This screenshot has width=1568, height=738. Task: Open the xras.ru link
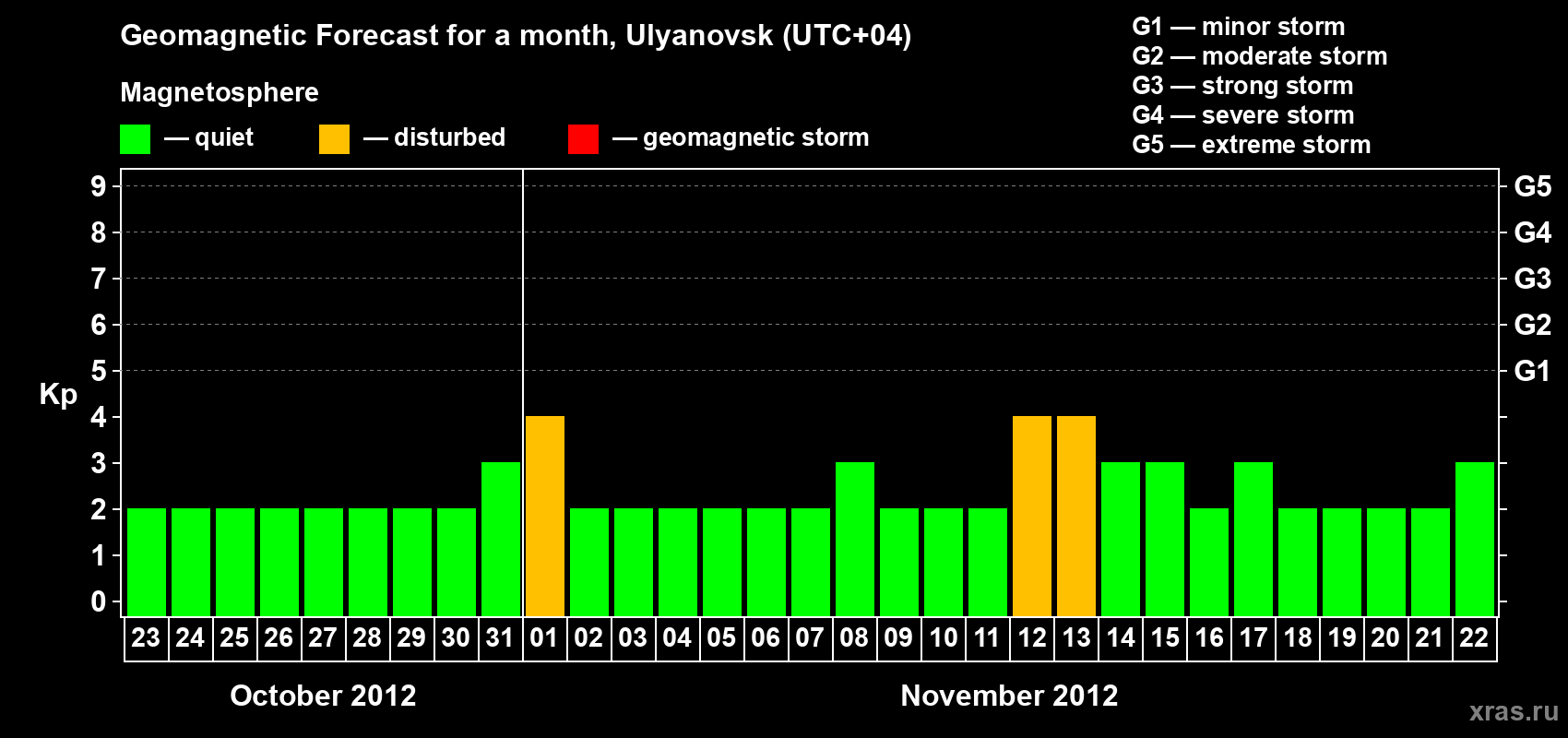1514,711
